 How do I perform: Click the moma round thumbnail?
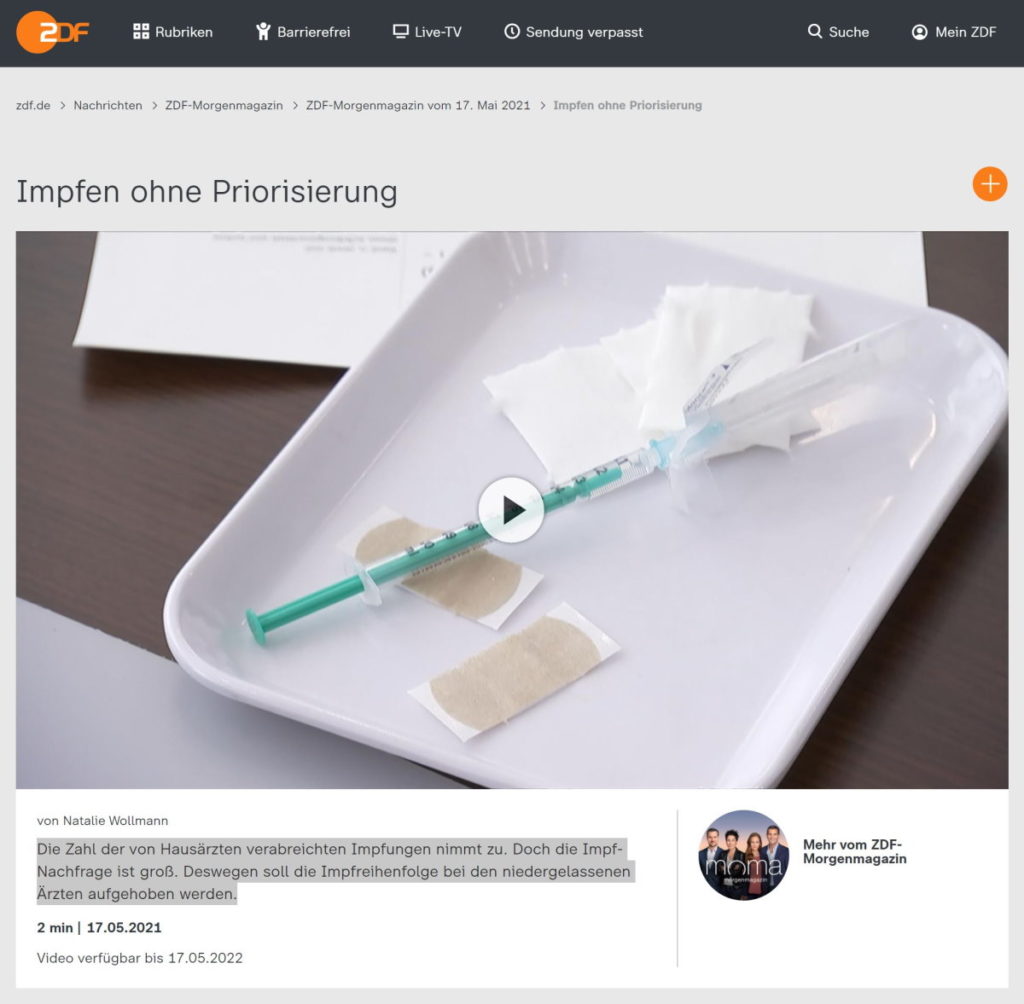click(744, 855)
